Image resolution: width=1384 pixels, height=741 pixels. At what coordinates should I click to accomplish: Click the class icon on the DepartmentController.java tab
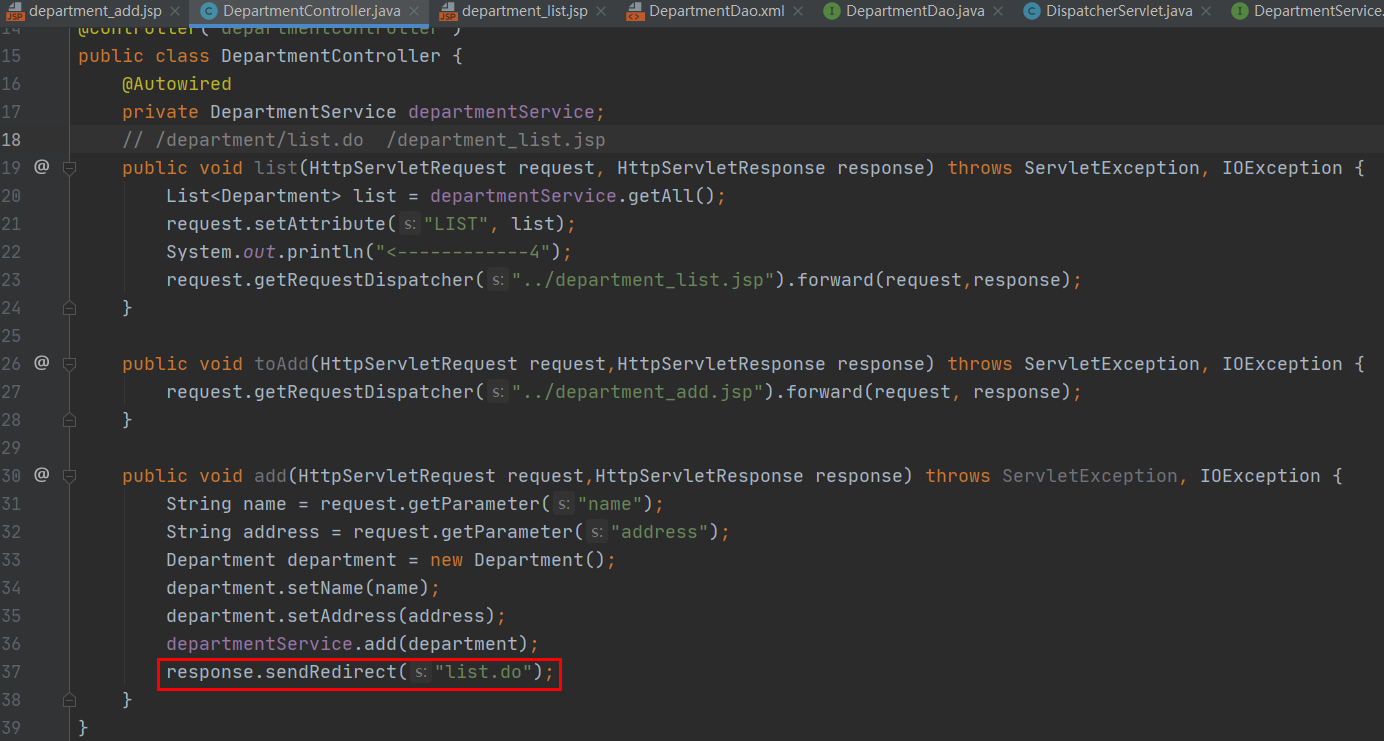pos(208,12)
